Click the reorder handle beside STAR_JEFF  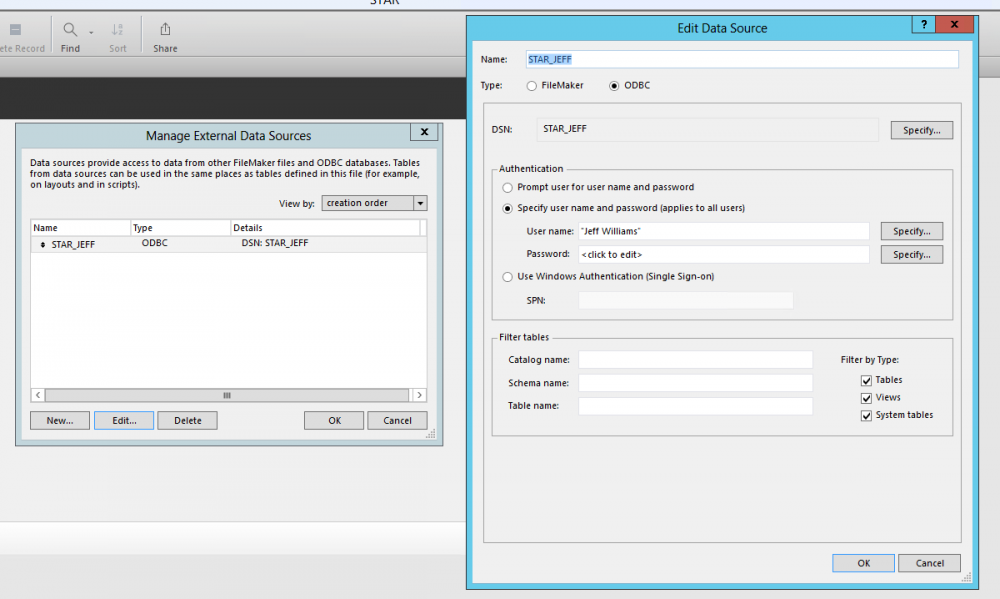pyautogui.click(x=43, y=244)
